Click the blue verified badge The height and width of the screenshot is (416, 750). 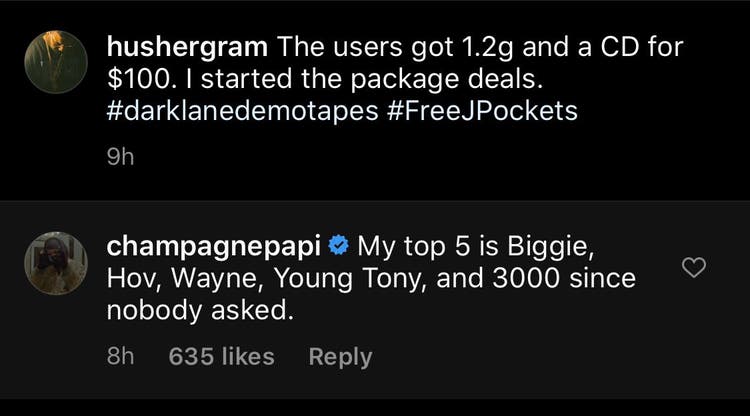[338, 245]
